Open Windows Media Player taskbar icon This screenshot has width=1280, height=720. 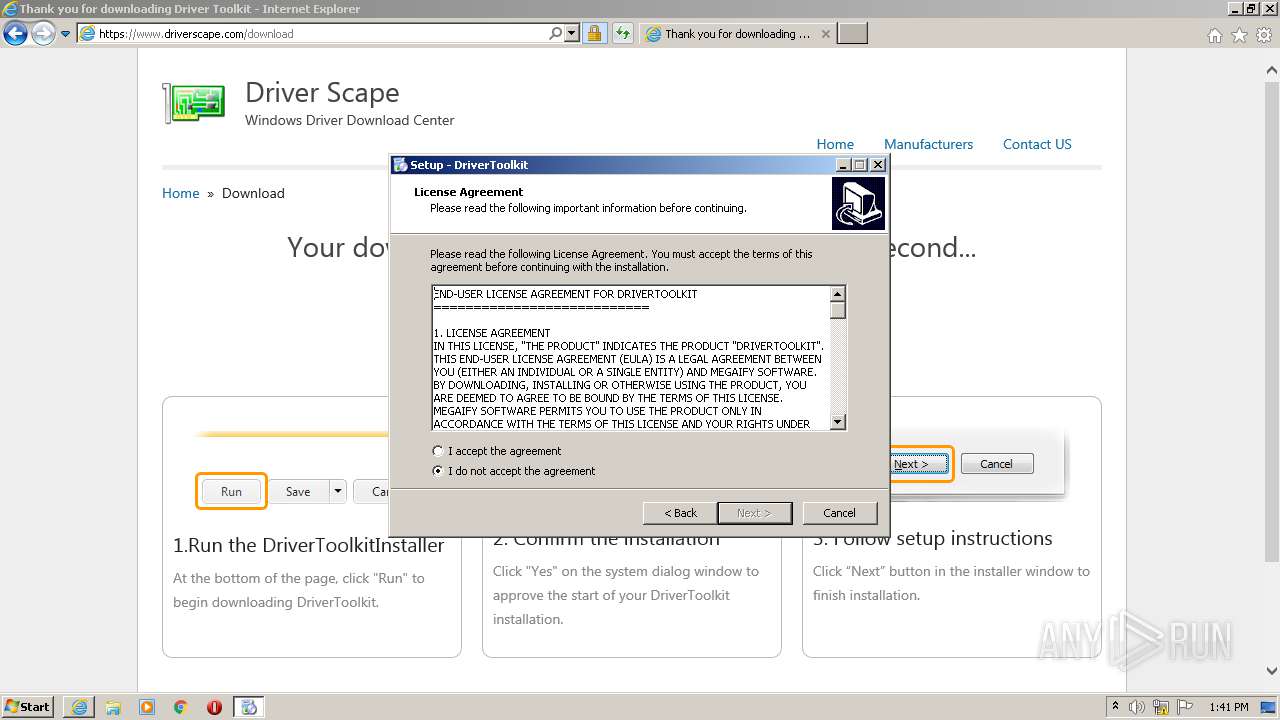pos(147,707)
